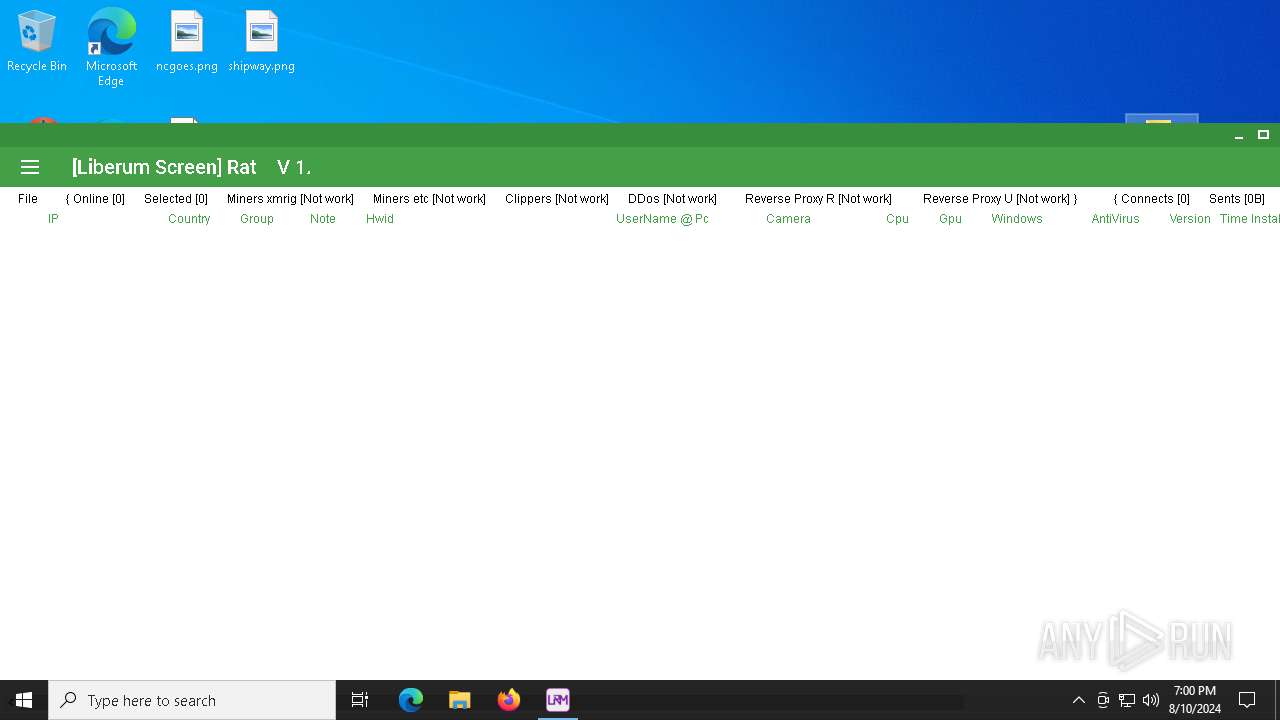The height and width of the screenshot is (720, 1280).
Task: Click the Connects [0] indicator
Action: point(1152,199)
